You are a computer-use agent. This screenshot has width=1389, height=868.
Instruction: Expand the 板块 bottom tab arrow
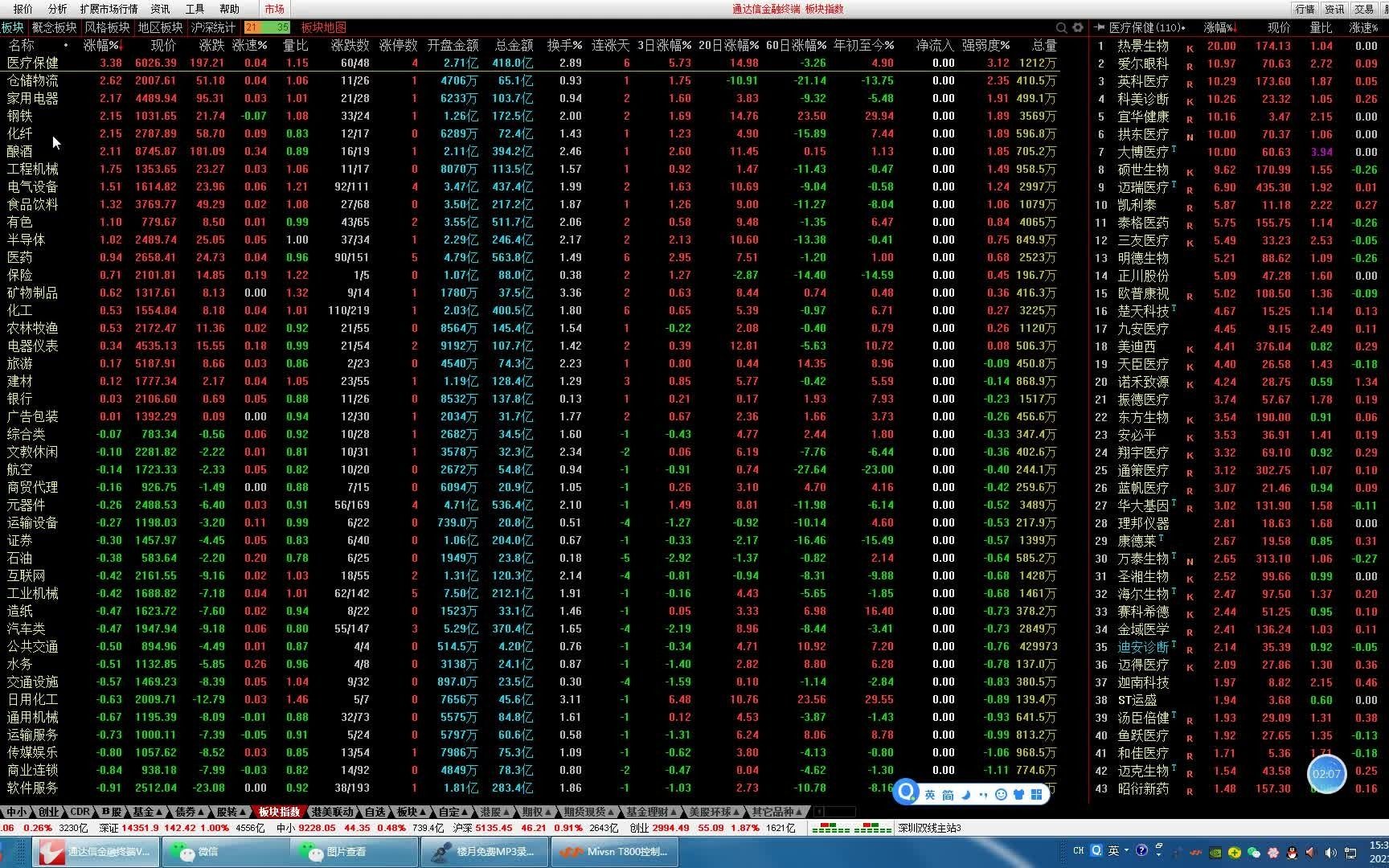424,812
